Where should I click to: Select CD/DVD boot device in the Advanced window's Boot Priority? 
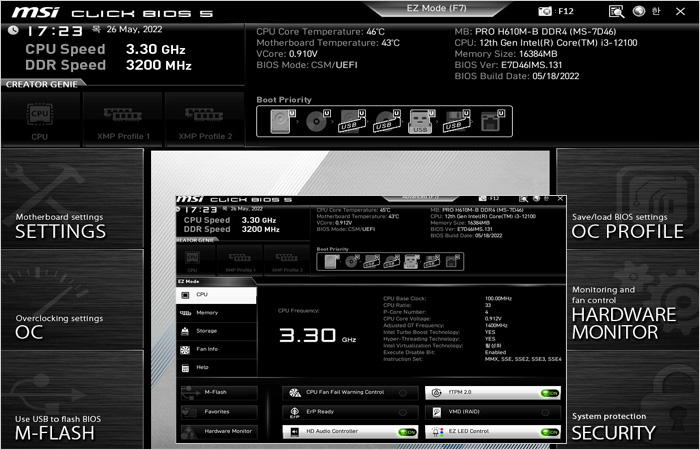pyautogui.click(x=317, y=121)
